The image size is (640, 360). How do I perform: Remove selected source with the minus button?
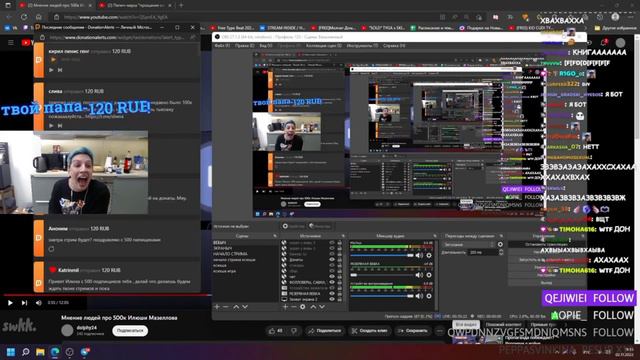click(x=293, y=307)
